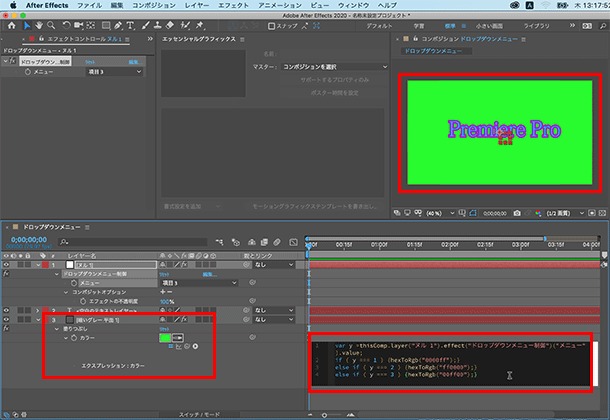This screenshot has height=420, width=610.
Task: Select the Pan Behind anchor point tool
Action: click(91, 26)
